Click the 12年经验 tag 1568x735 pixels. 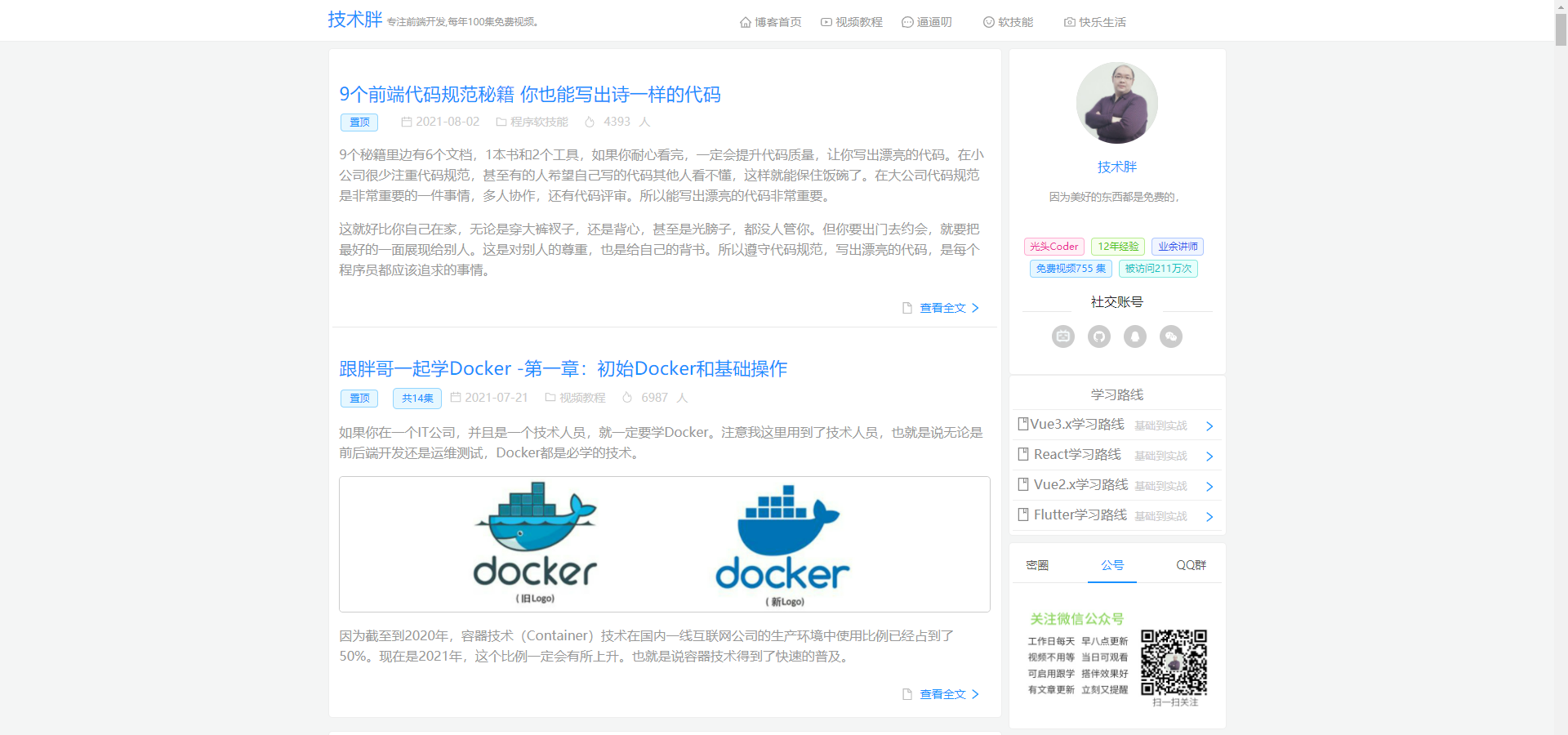(1118, 247)
